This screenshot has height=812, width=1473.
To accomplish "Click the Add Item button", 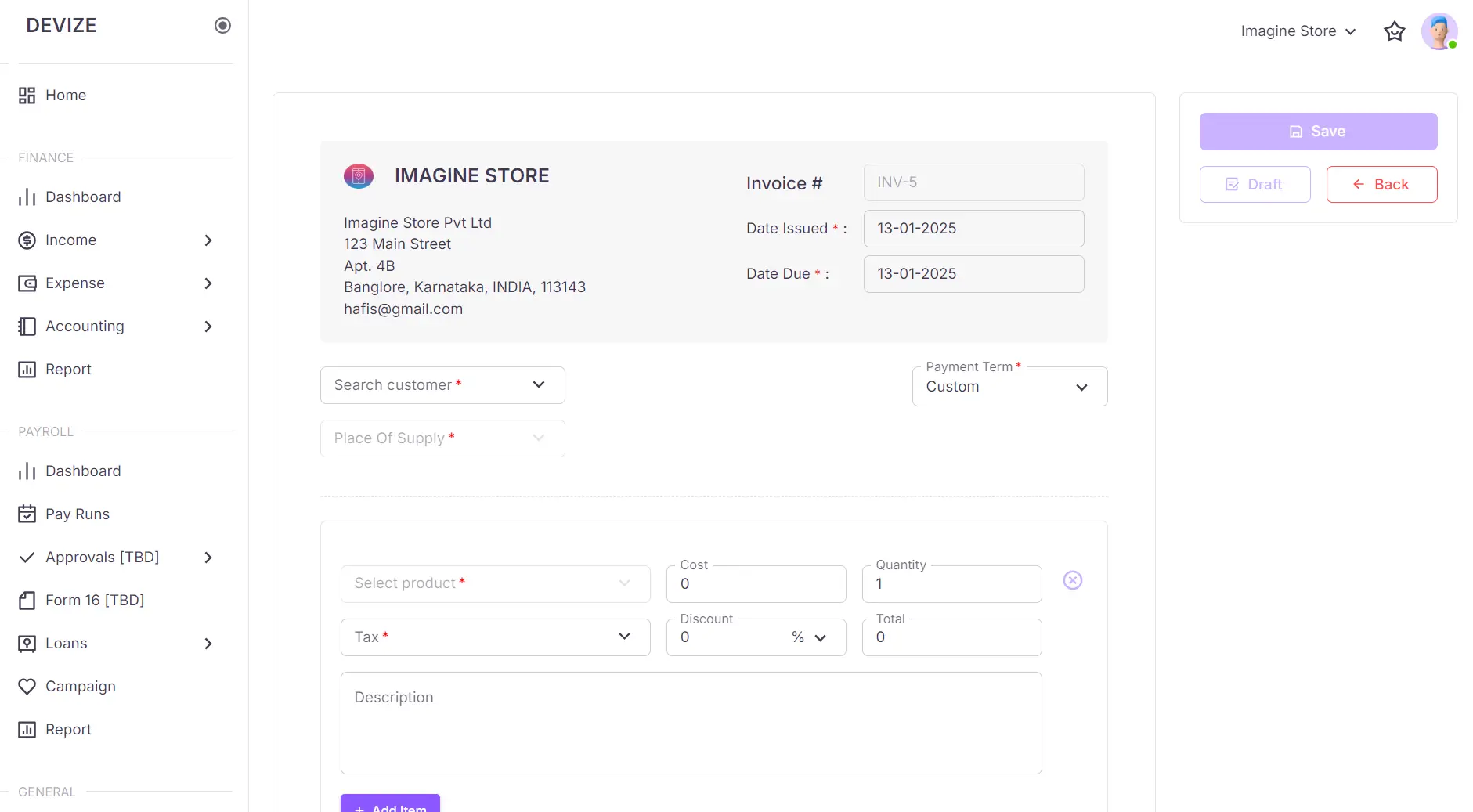I will (390, 804).
